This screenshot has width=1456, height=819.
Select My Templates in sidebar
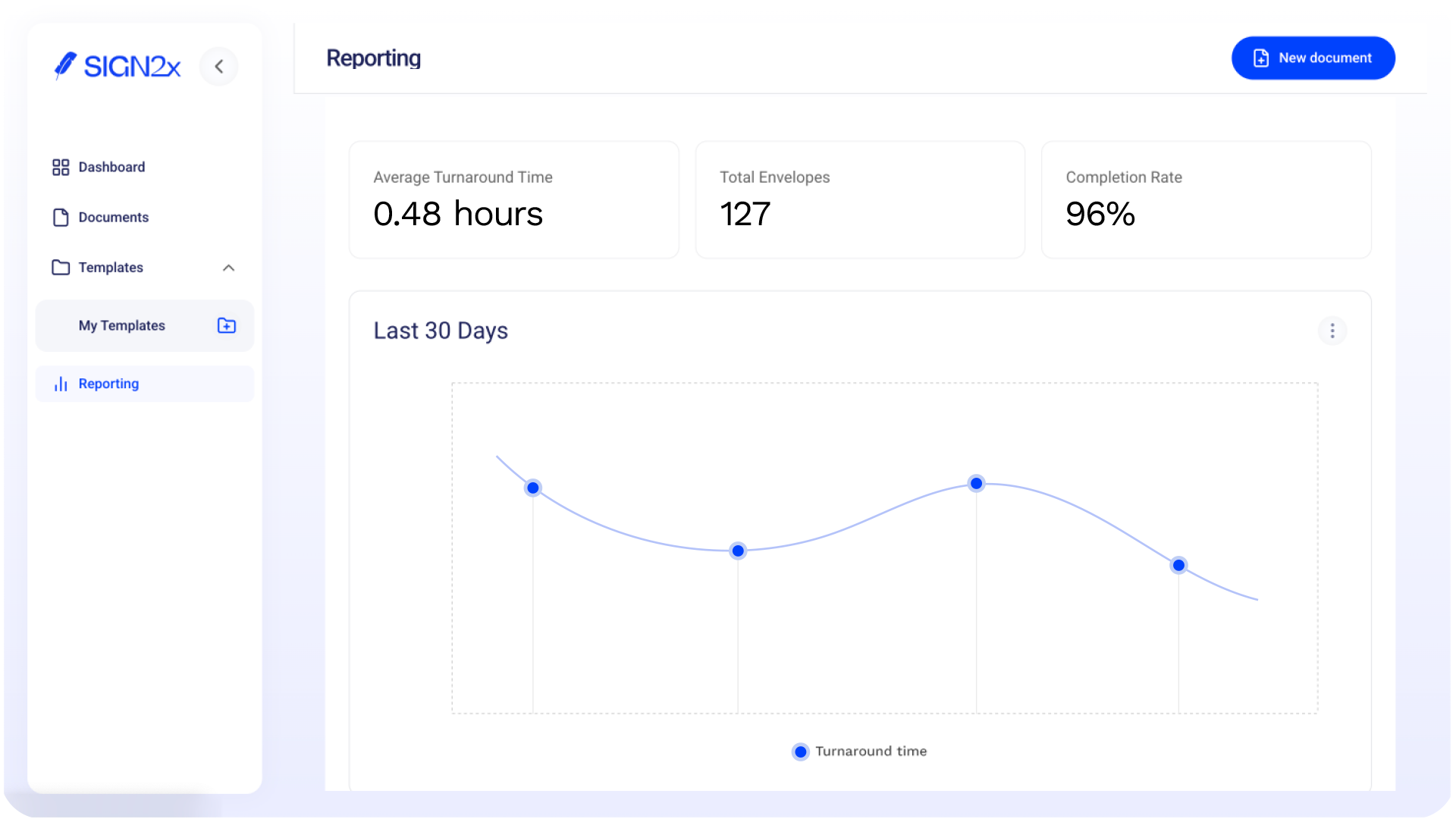(122, 325)
